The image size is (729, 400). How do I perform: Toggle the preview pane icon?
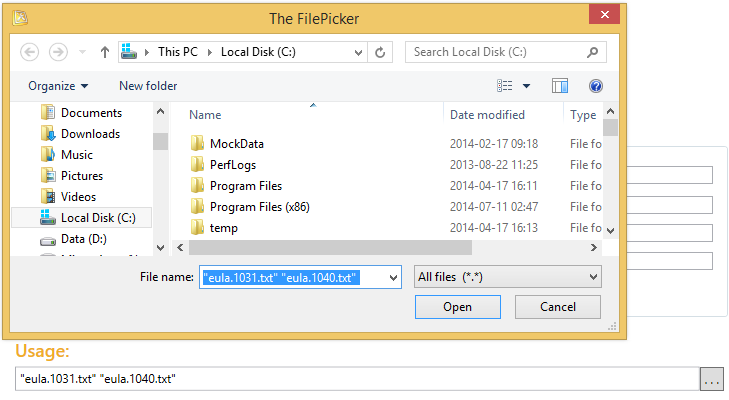pyautogui.click(x=560, y=86)
